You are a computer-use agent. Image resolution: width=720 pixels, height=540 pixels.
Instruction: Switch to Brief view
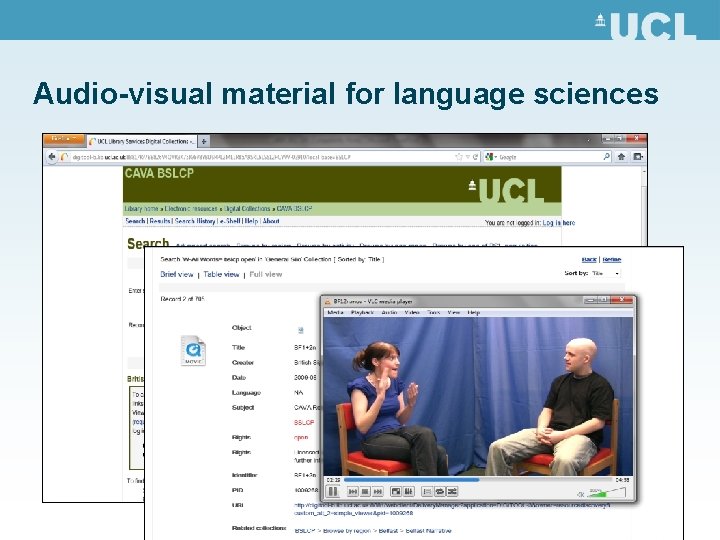(176, 275)
